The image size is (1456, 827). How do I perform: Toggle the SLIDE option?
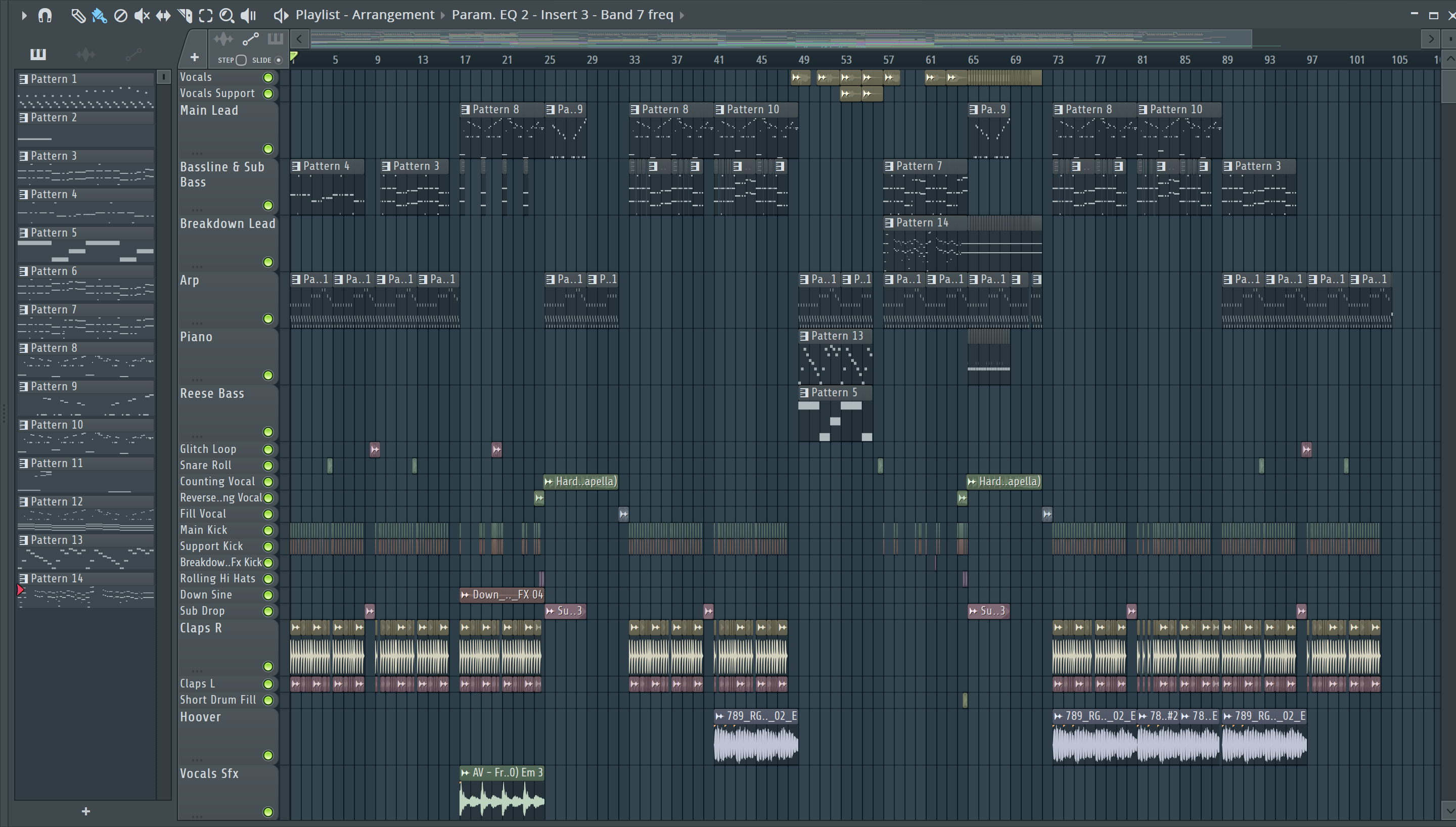coord(278,60)
